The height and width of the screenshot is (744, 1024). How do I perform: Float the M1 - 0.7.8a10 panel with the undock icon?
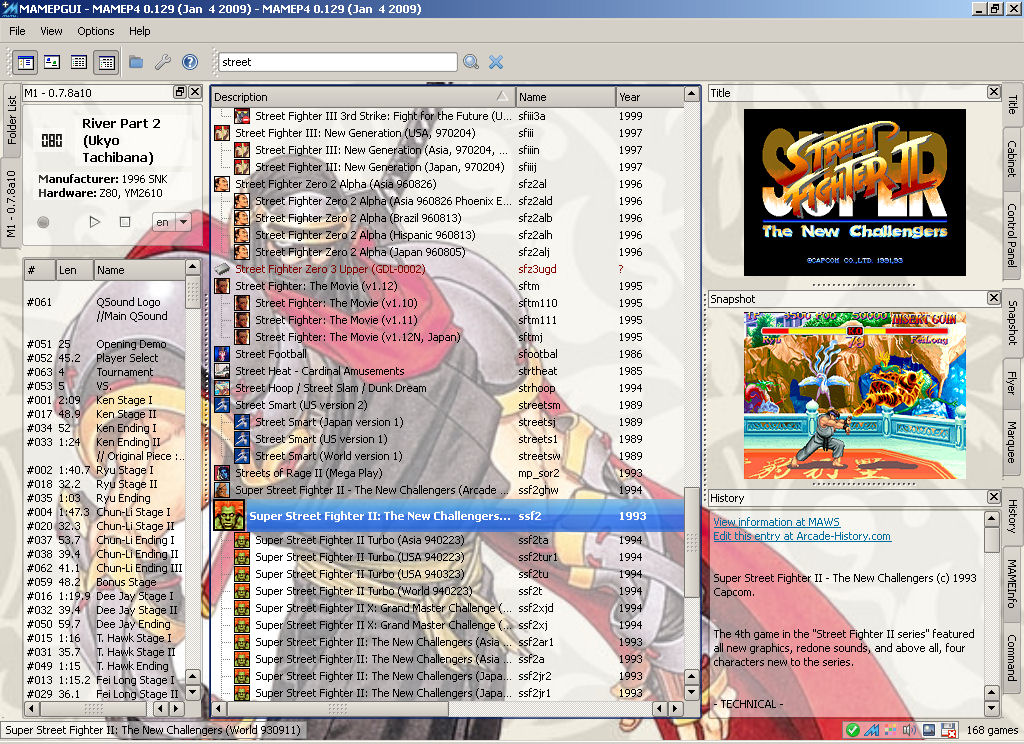180,92
